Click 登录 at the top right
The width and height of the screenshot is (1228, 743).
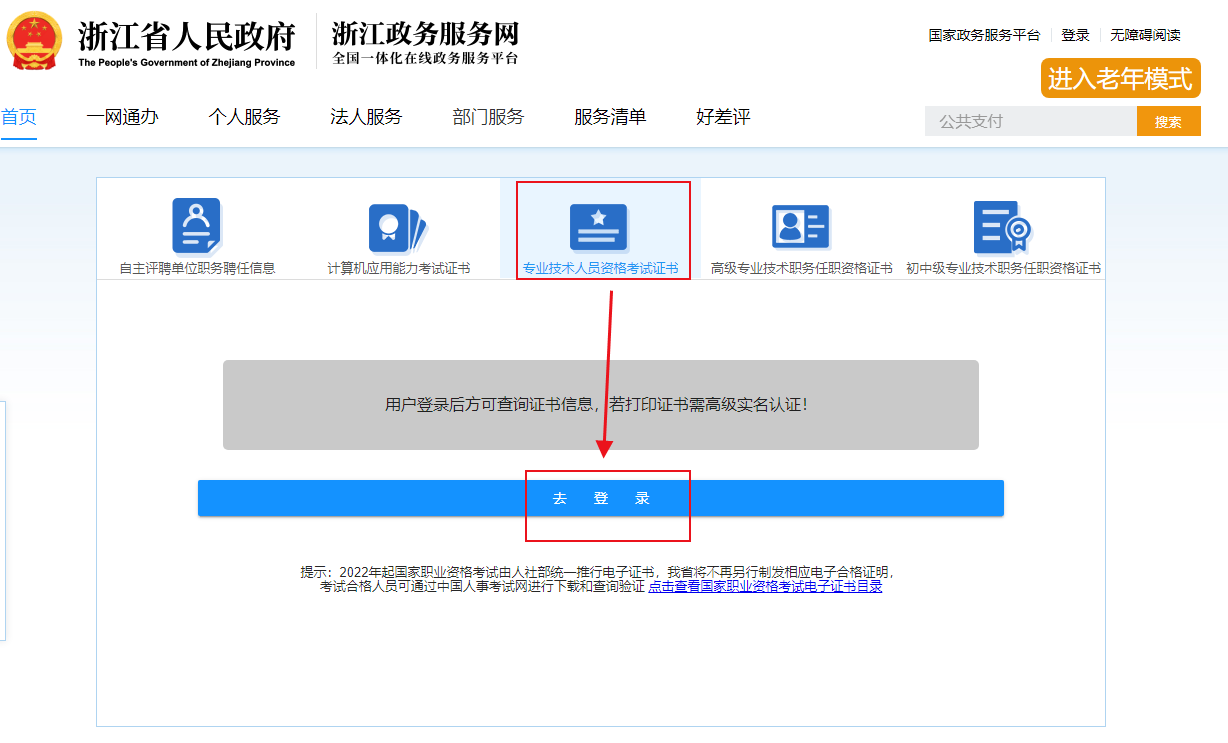coord(1075,34)
